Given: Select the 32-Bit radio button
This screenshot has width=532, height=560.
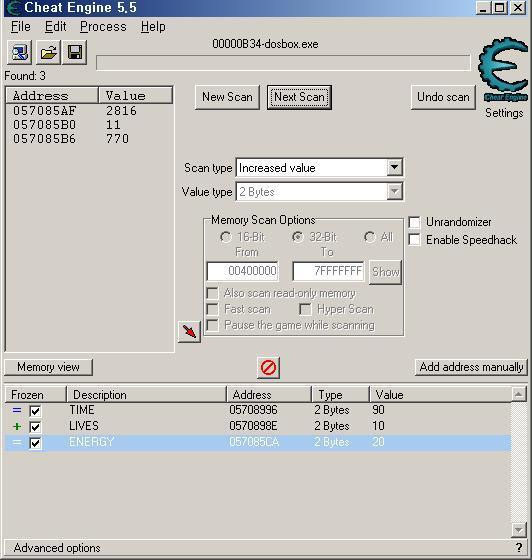Looking at the screenshot, I should tap(298, 237).
